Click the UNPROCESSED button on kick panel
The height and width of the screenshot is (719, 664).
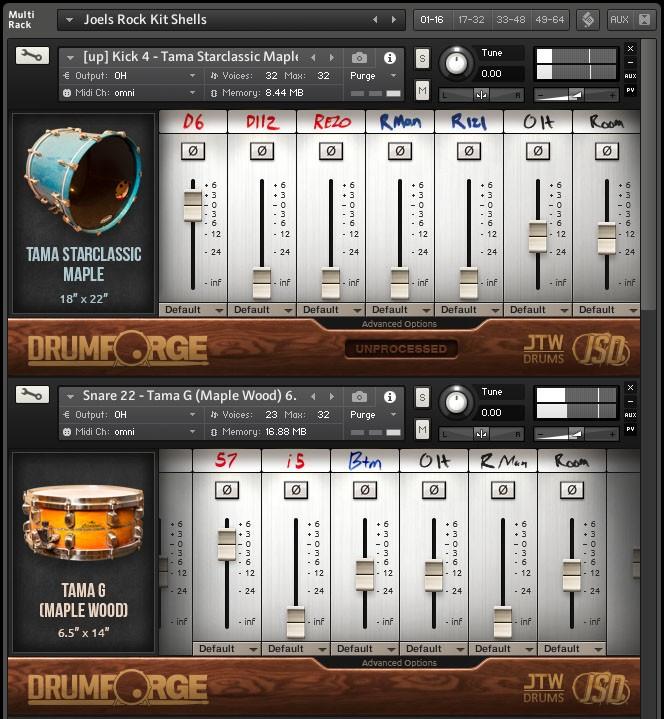[x=401, y=349]
